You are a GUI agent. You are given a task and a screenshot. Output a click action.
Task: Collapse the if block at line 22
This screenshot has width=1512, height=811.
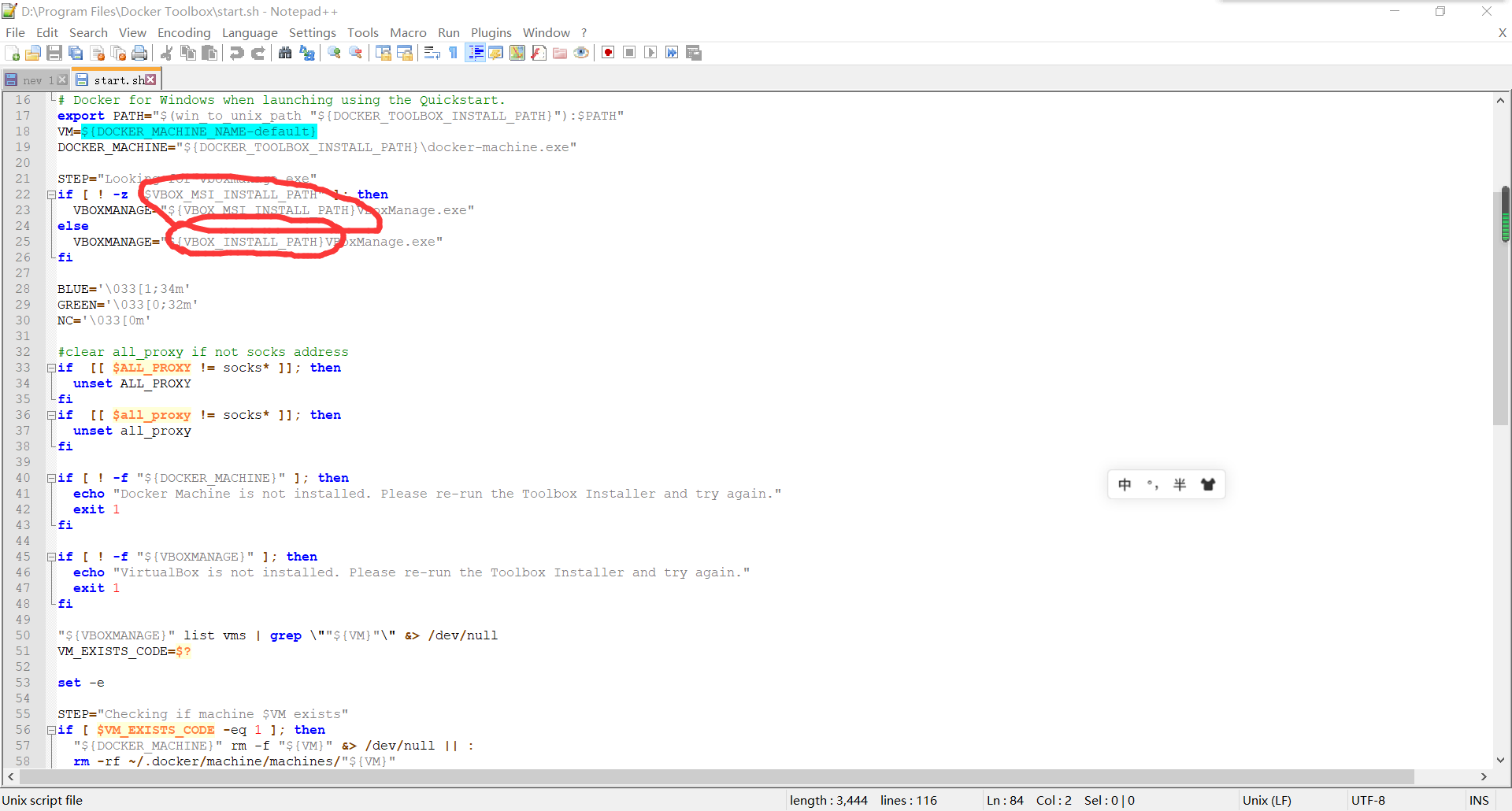(51, 194)
